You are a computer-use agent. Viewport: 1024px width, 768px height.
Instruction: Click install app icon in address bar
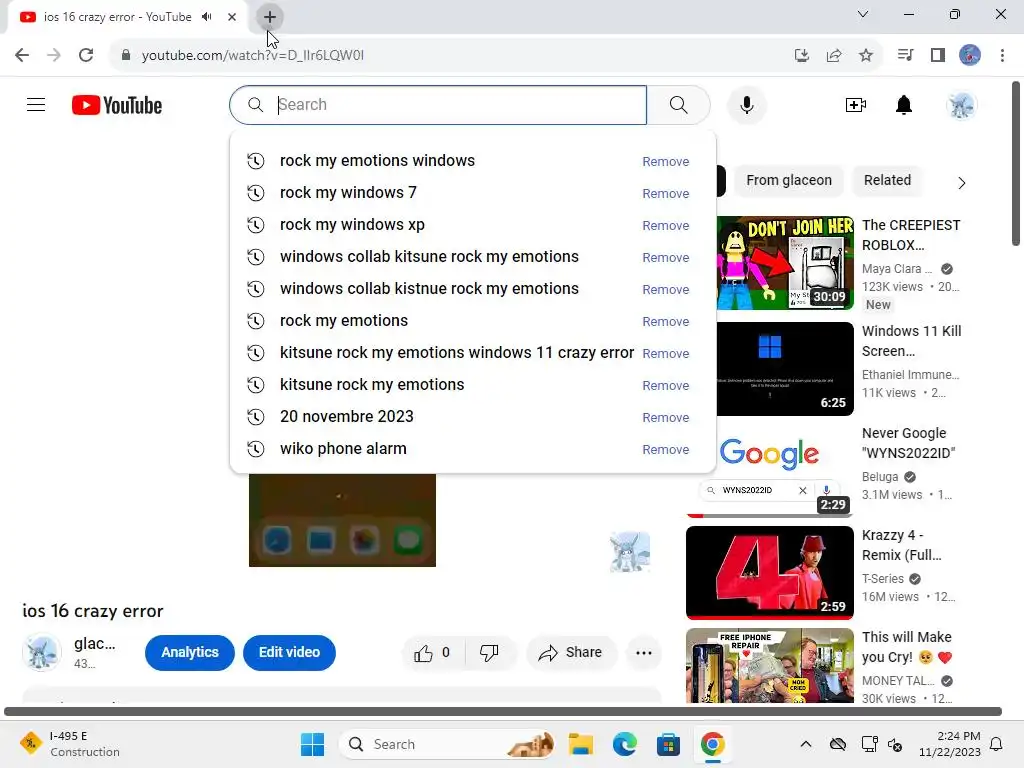[x=802, y=56]
